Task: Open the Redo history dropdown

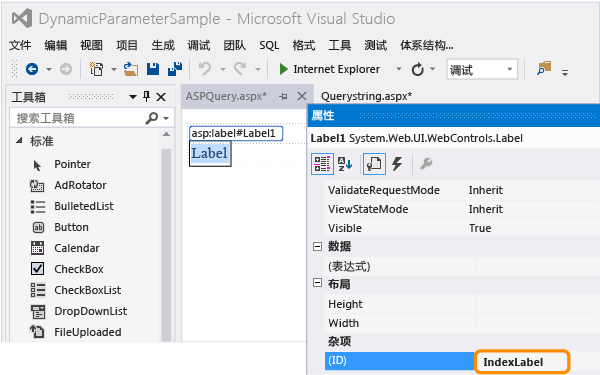Action: point(258,70)
